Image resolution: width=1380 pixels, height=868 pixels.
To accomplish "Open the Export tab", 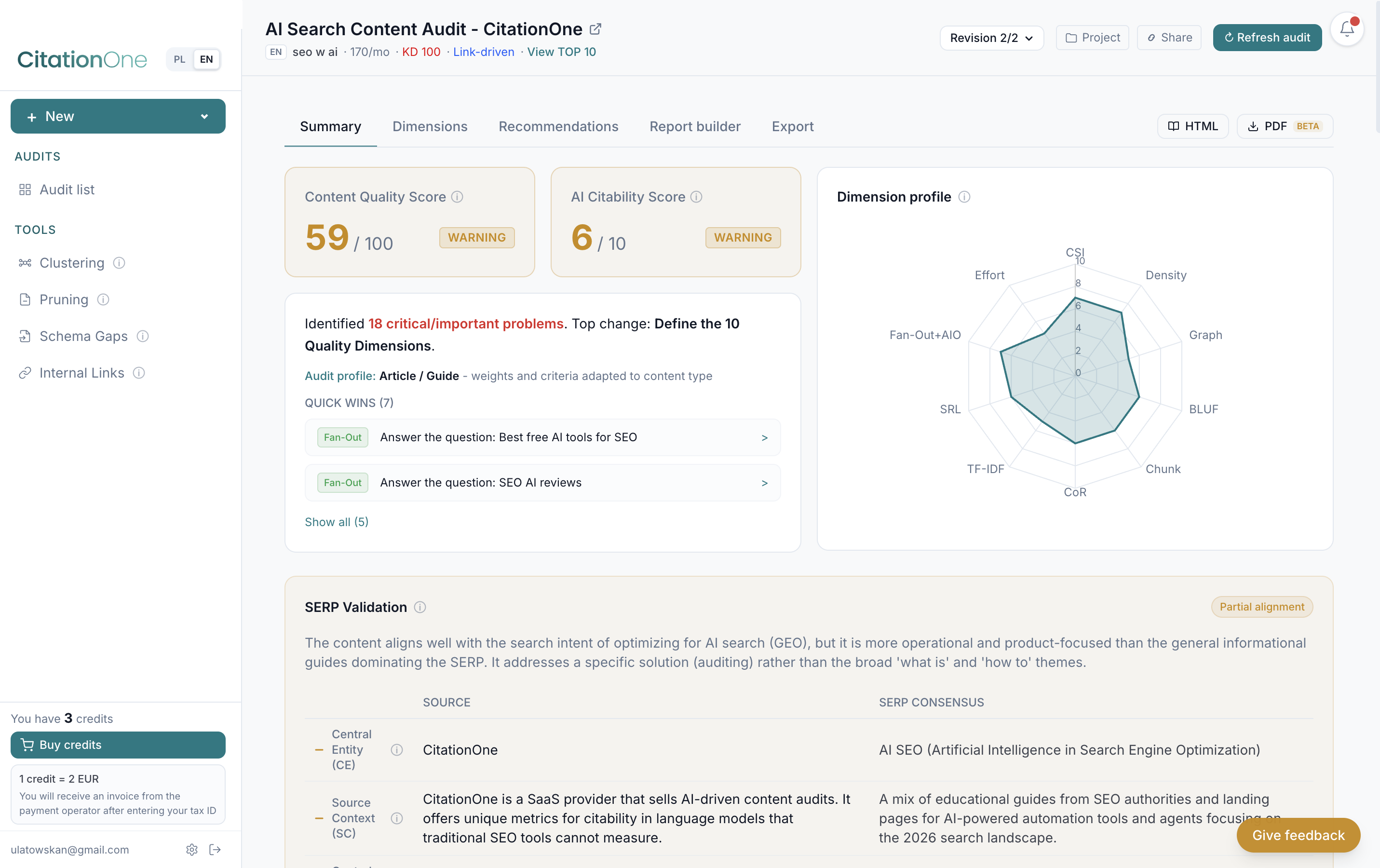I will 792,126.
